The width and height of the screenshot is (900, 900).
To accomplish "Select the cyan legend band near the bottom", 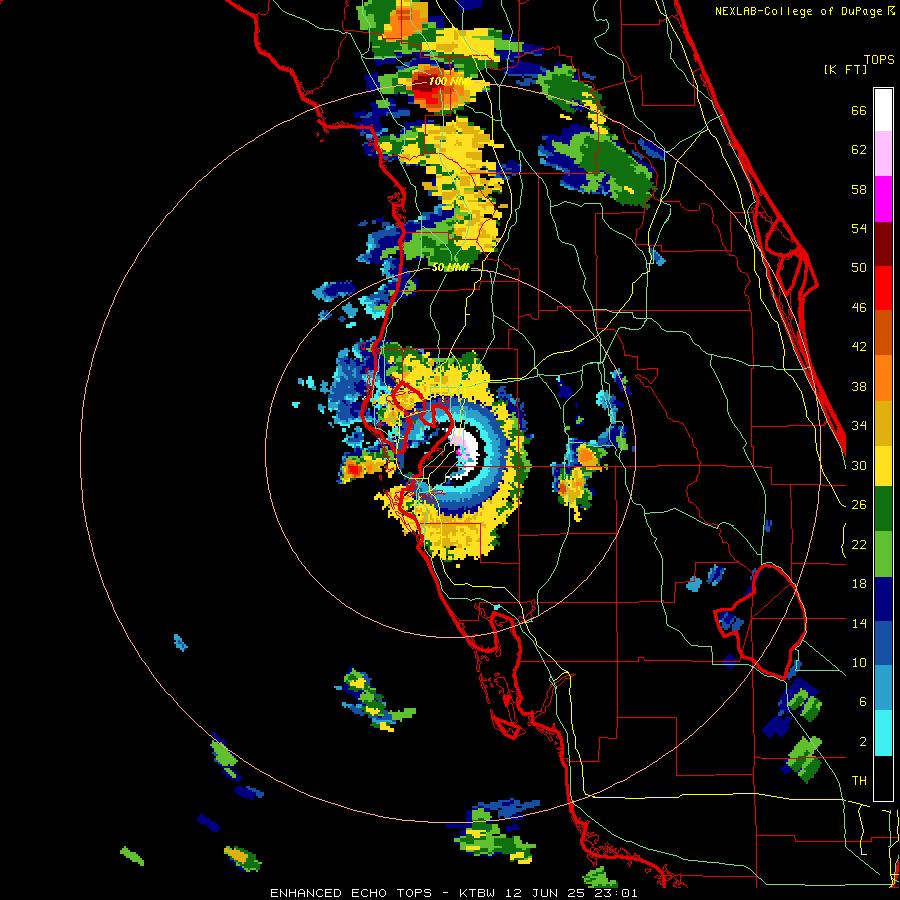I will (883, 733).
